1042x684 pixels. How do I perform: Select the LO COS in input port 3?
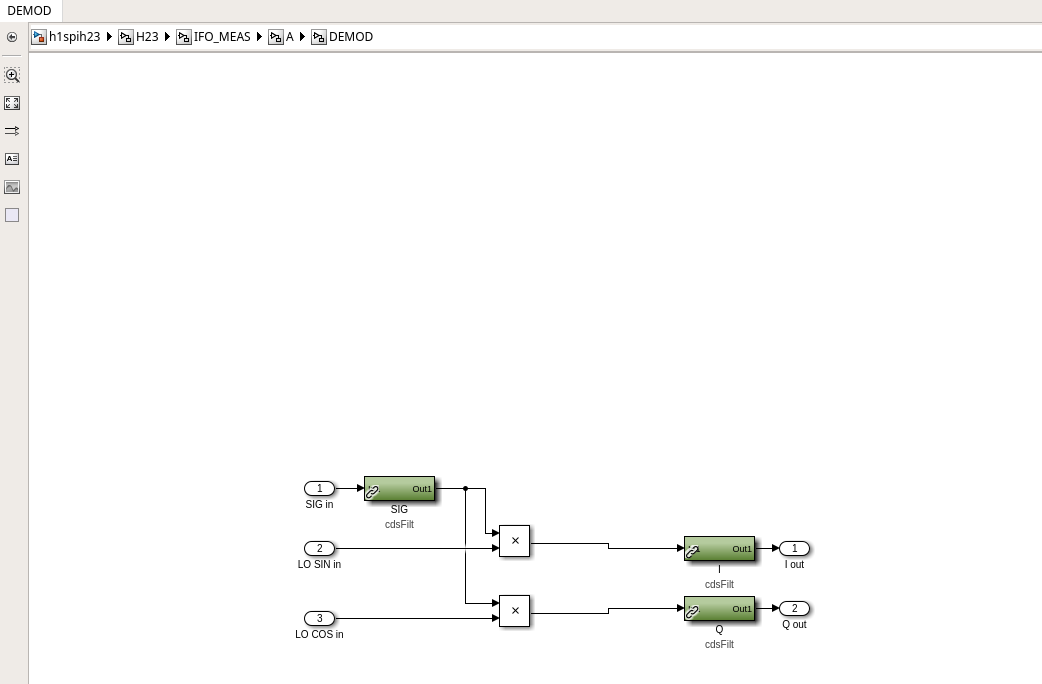pyautogui.click(x=320, y=618)
